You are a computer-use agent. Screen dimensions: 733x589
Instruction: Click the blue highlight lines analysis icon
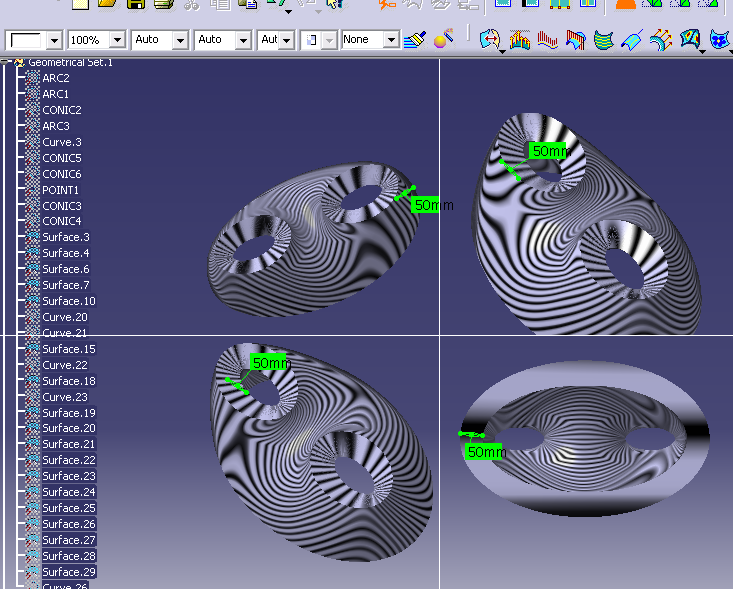632,40
